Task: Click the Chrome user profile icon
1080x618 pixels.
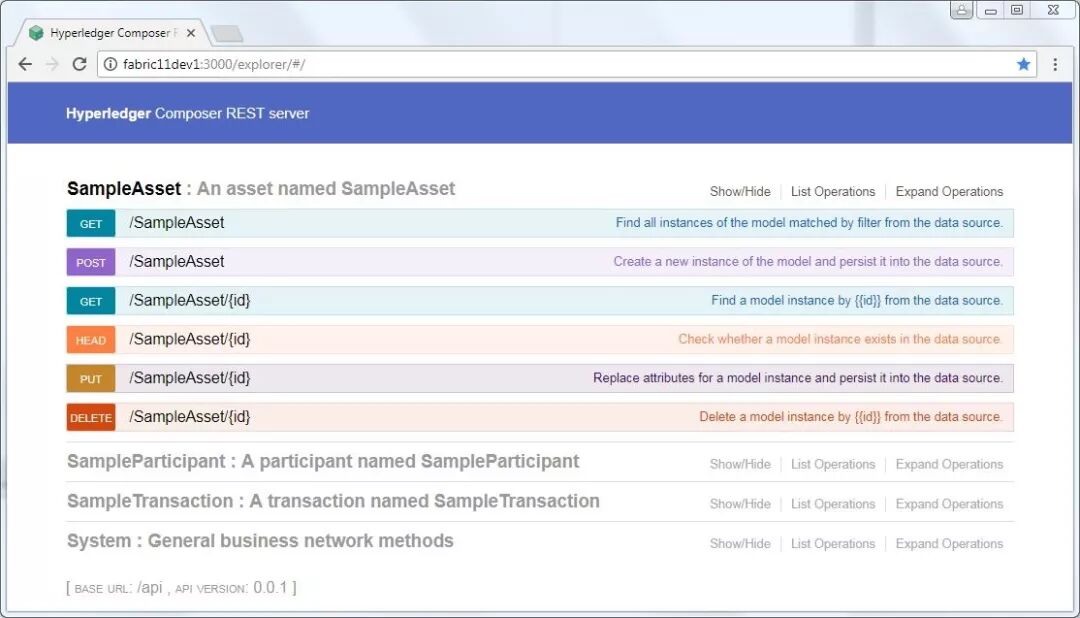Action: 962,10
